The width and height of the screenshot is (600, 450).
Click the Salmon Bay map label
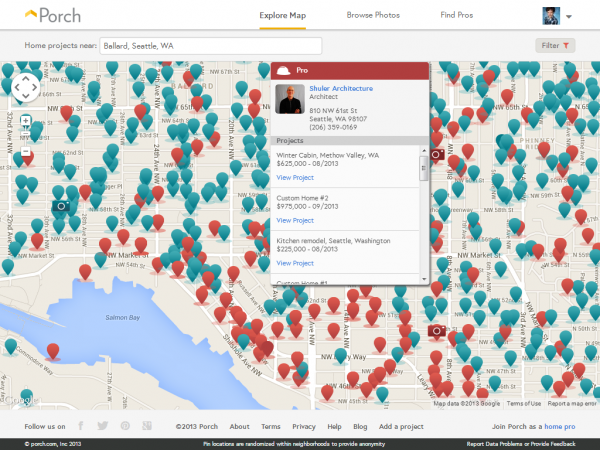(x=122, y=317)
